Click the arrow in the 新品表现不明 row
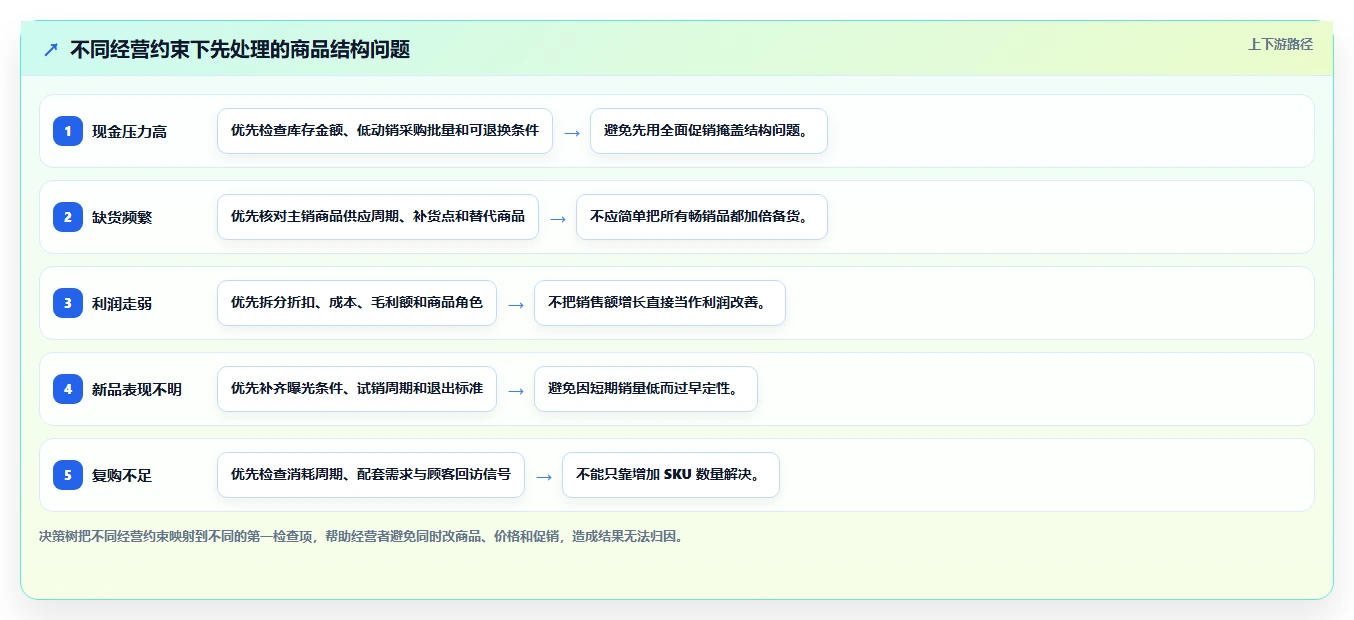 click(516, 390)
